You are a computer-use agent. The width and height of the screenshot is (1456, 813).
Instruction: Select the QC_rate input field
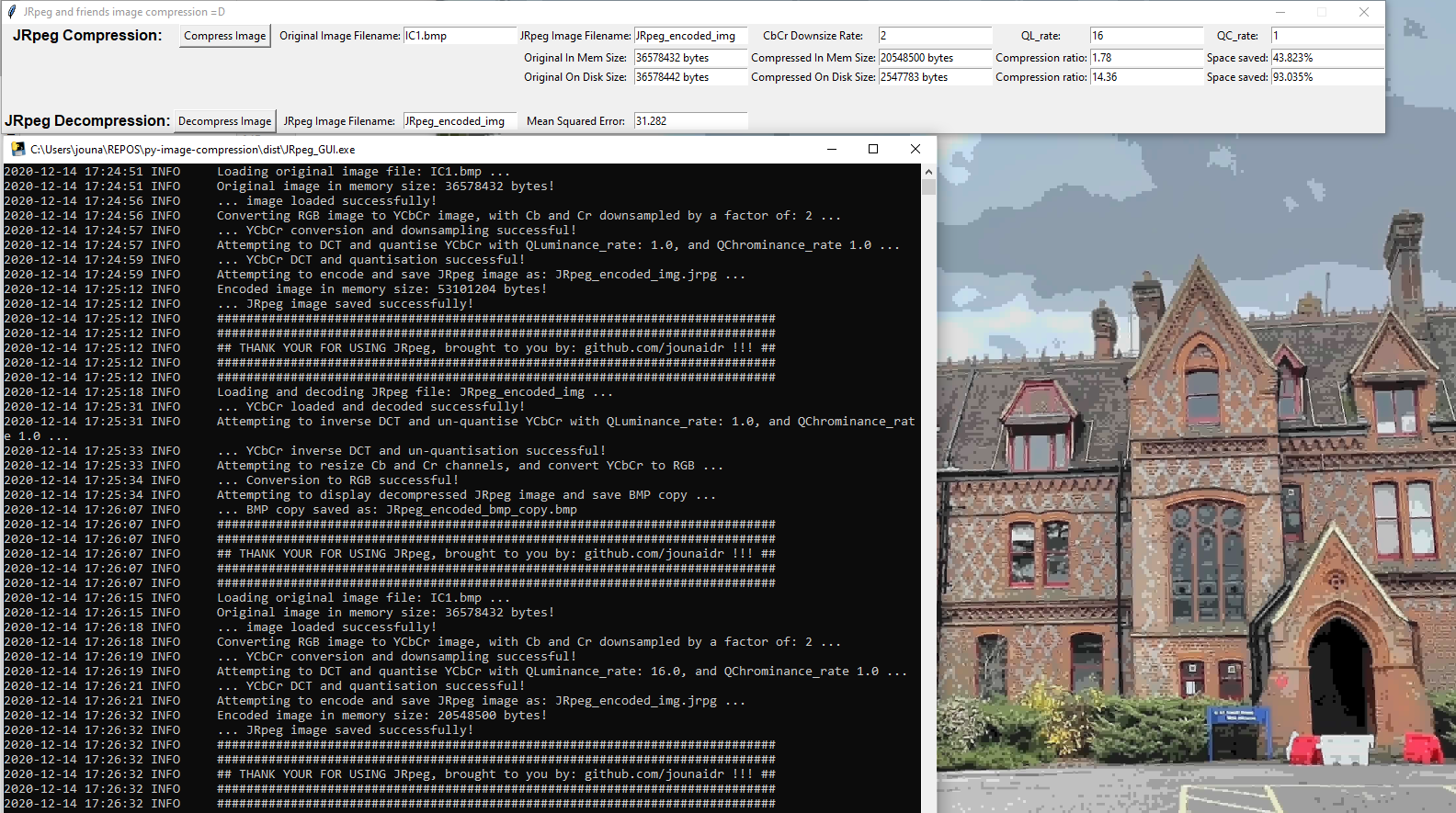tap(1326, 36)
